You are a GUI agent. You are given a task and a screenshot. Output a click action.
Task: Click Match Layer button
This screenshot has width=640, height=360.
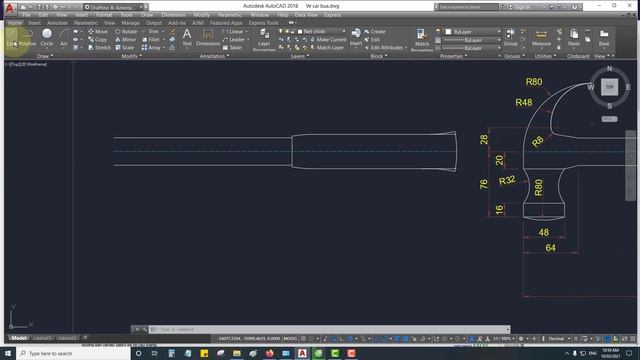[326, 48]
